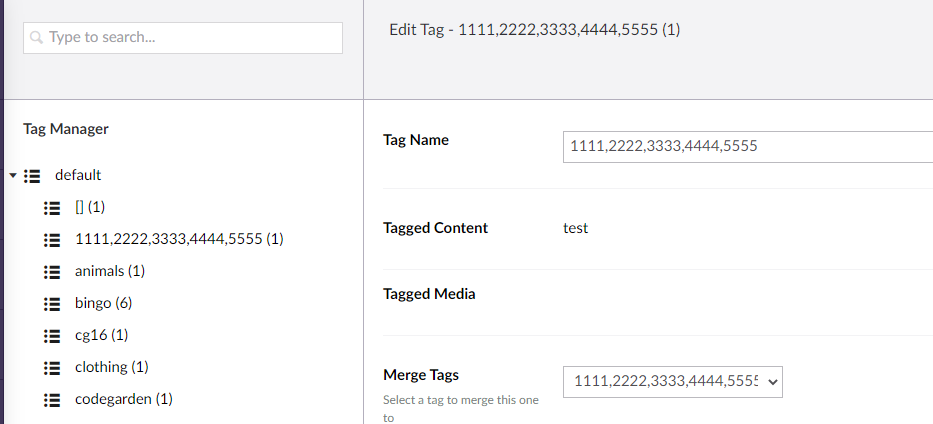Screen dimensions: 933x424
Task: Open the Merge Tags dropdown
Action: (x=672, y=381)
